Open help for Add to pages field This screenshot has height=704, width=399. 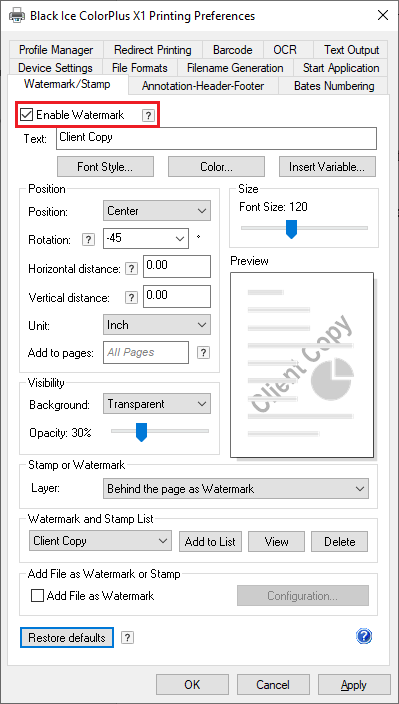coord(203,352)
